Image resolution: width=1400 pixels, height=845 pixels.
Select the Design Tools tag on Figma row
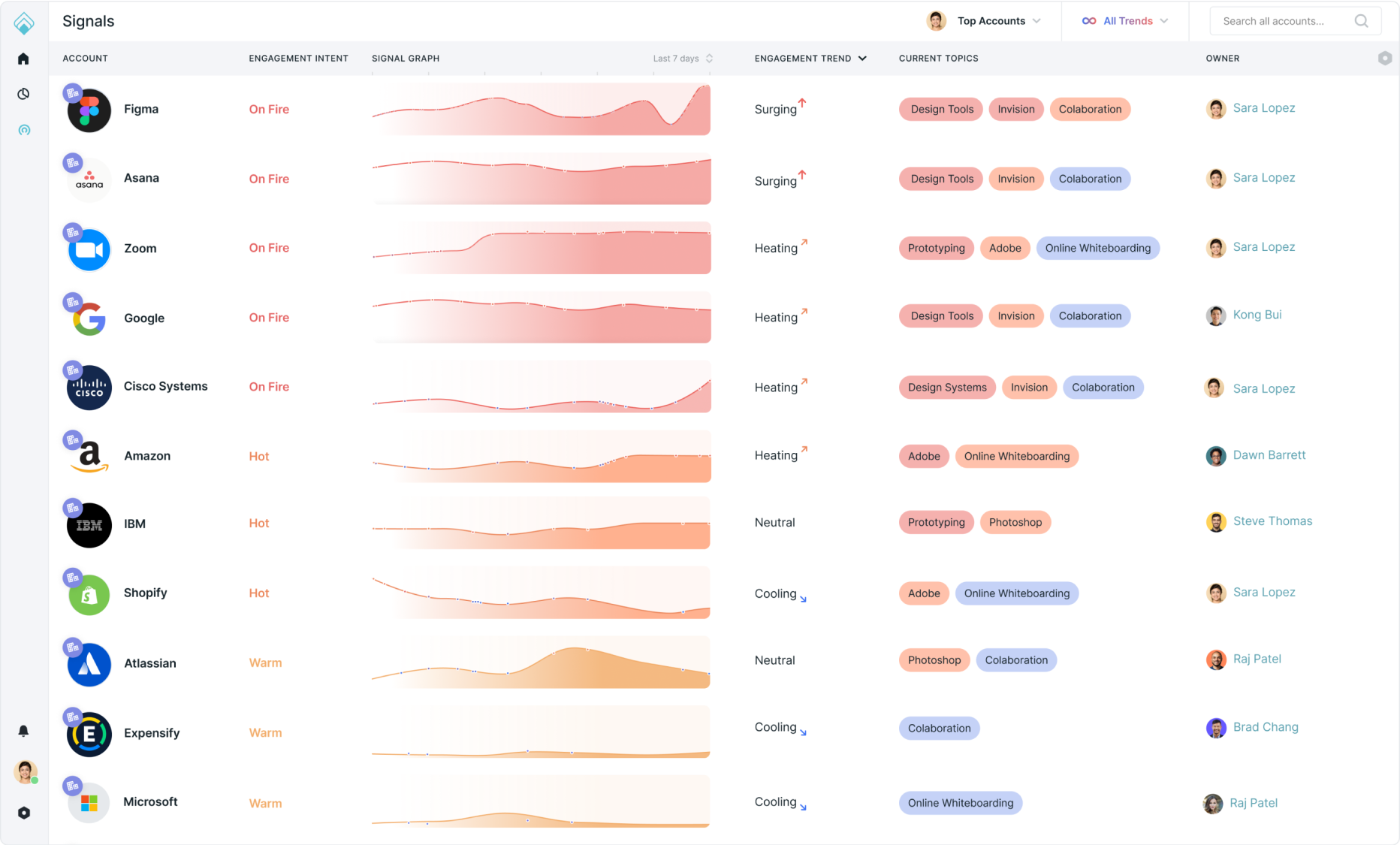point(941,109)
